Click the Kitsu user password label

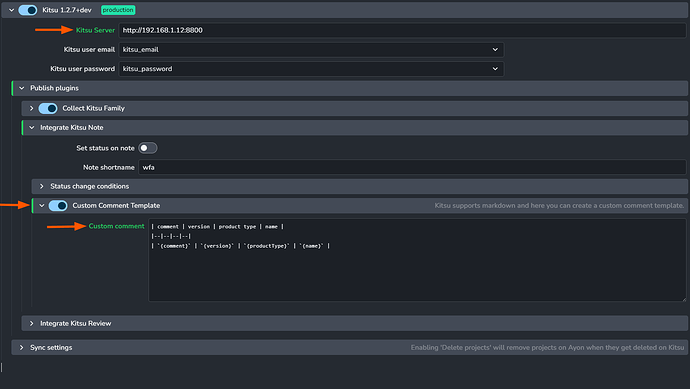coord(82,69)
